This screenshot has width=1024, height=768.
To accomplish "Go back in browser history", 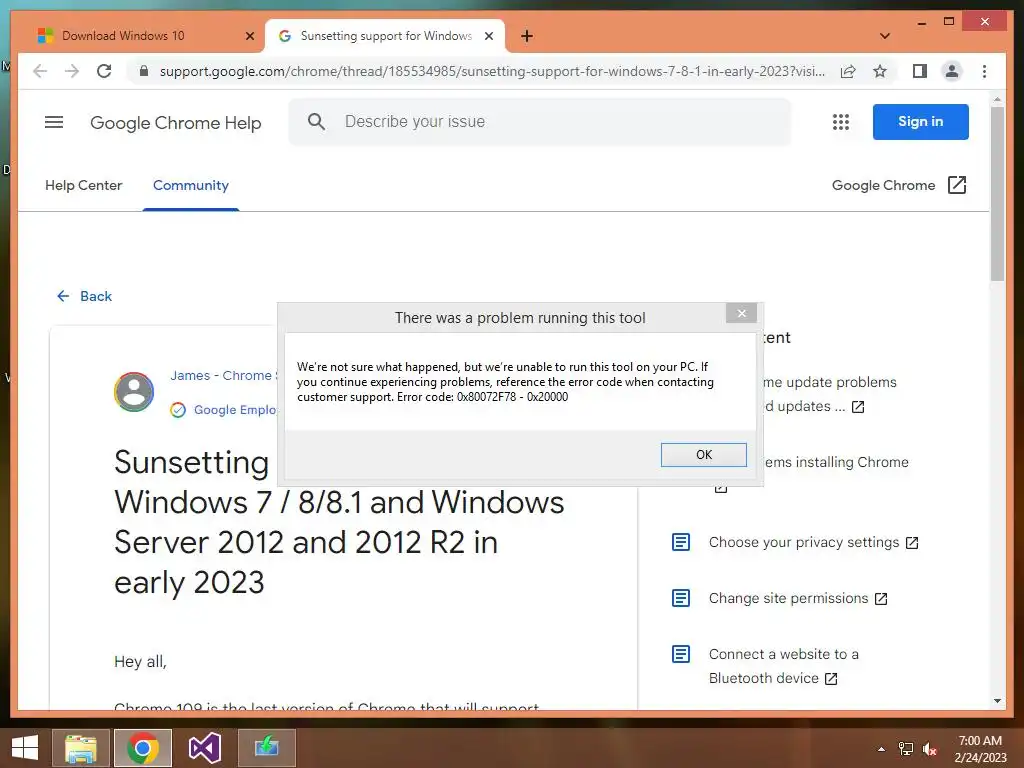I will coord(40,71).
